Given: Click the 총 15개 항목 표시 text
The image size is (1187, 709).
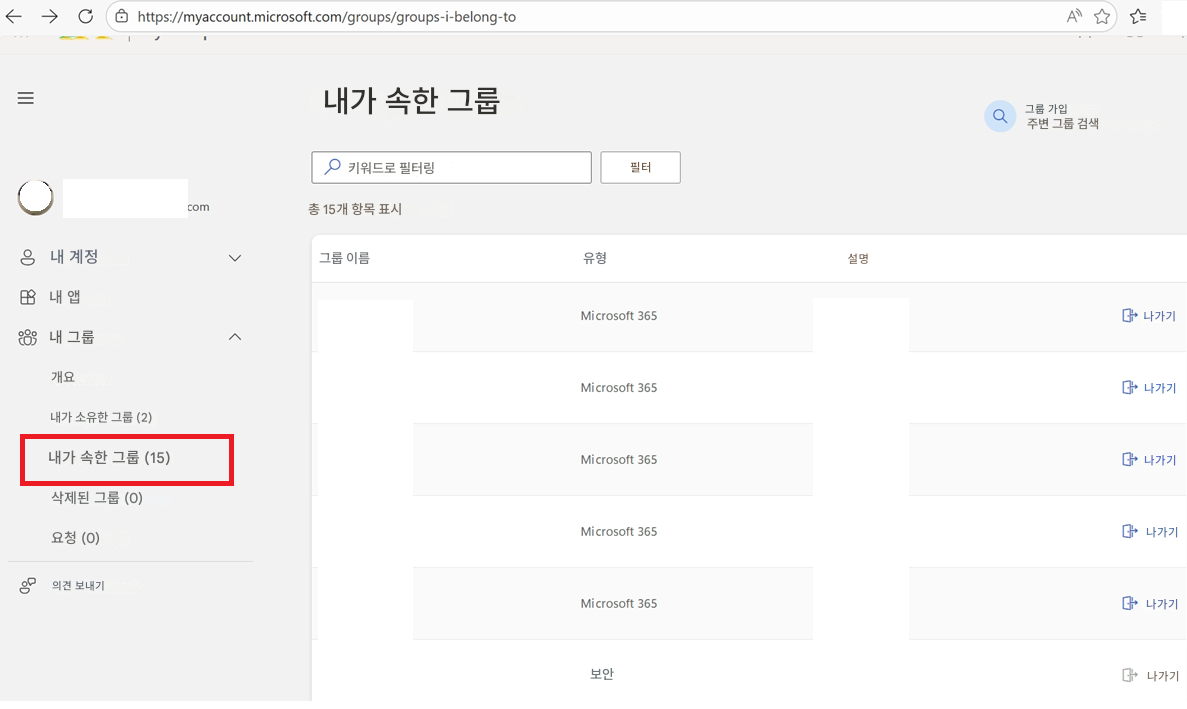Looking at the screenshot, I should click(x=355, y=209).
